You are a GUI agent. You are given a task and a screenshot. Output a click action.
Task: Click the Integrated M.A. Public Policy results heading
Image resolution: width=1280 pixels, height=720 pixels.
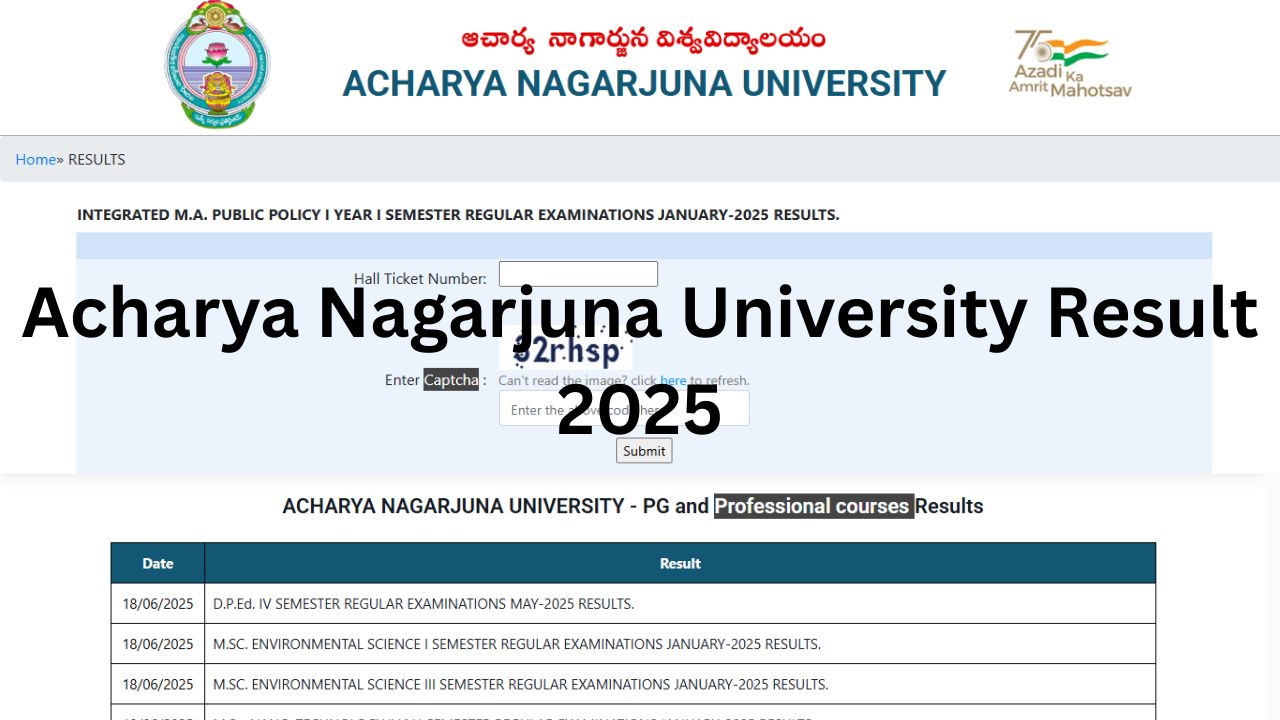458,215
